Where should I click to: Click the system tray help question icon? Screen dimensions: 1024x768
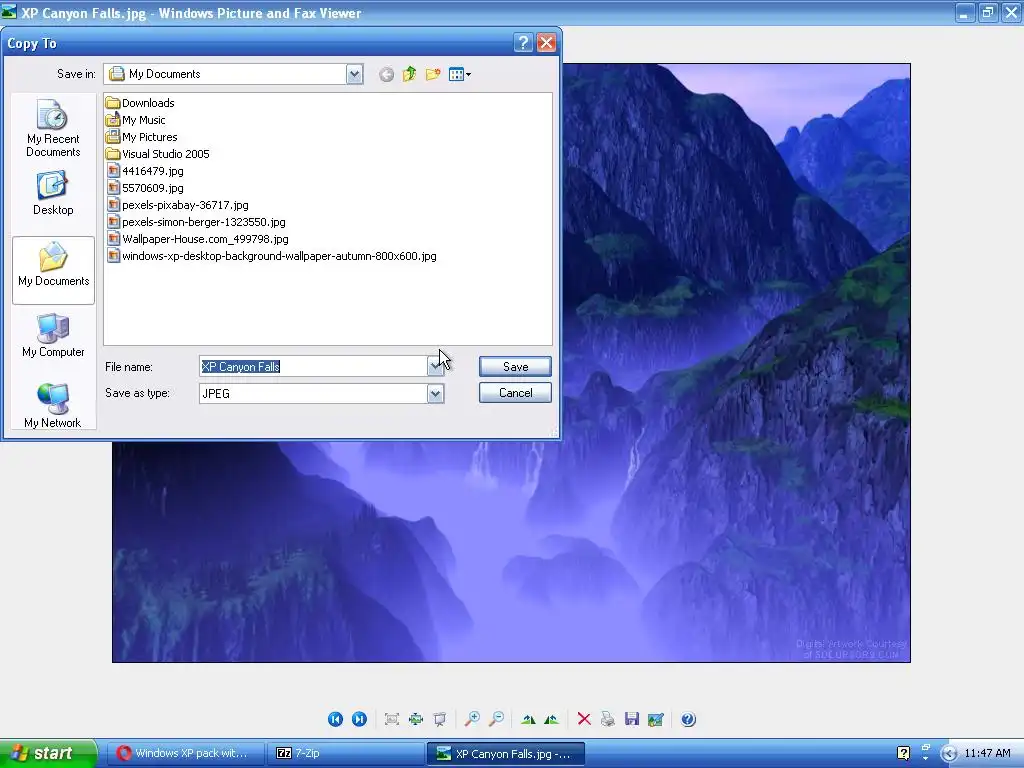[x=903, y=753]
